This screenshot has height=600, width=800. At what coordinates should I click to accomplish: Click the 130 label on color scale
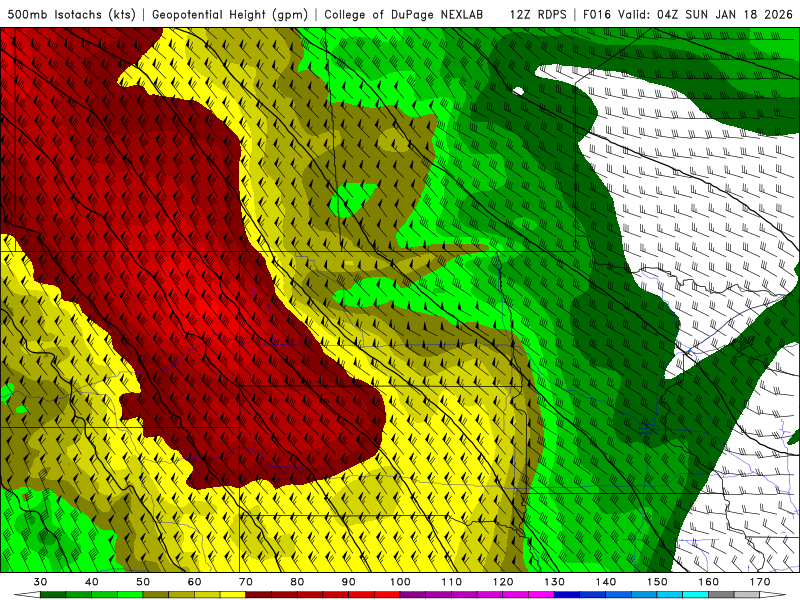(554, 582)
